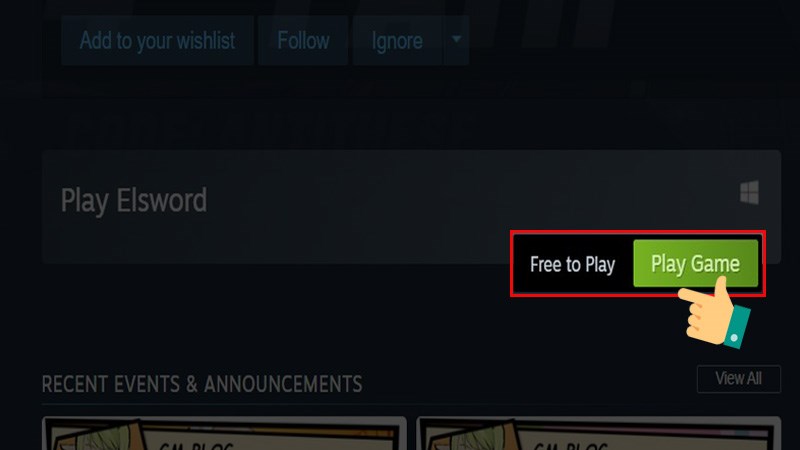This screenshot has height=450, width=800.
Task: Open the dropdown arrow beside Ignore
Action: [x=456, y=40]
